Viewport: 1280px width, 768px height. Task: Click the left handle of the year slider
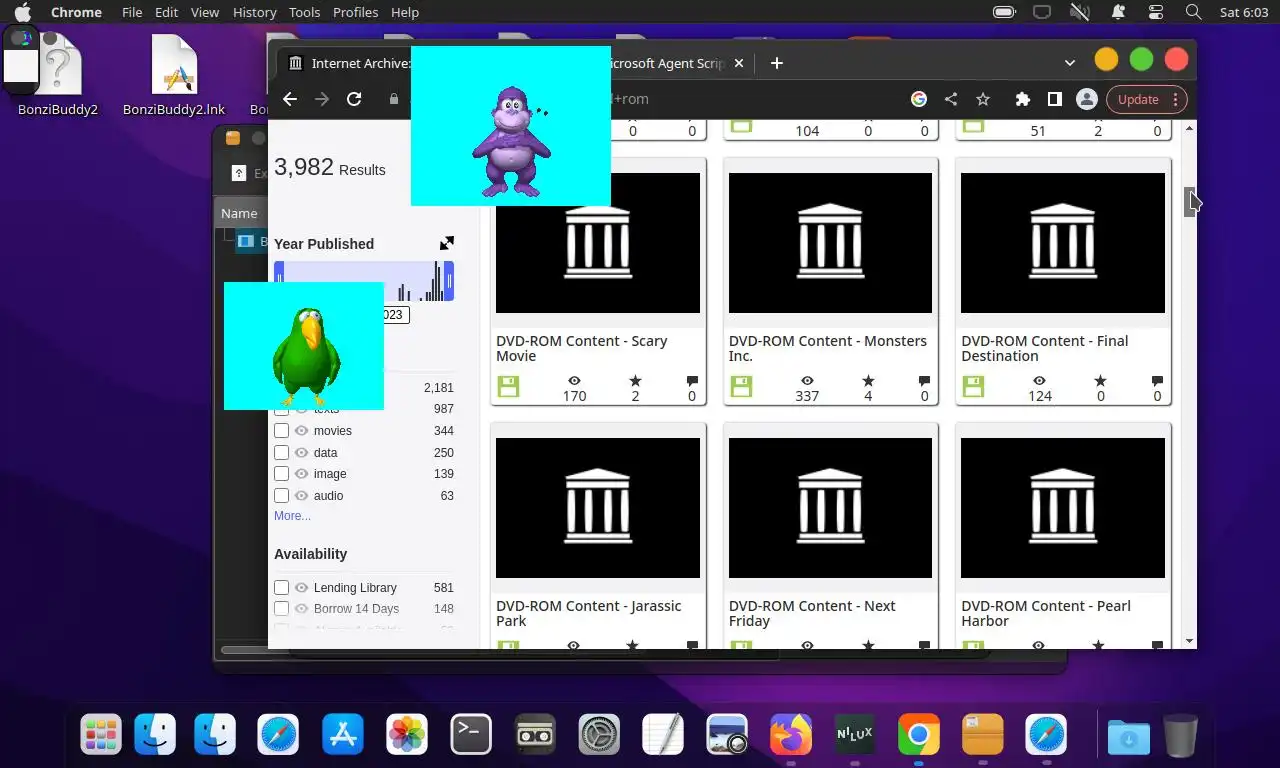tap(279, 281)
